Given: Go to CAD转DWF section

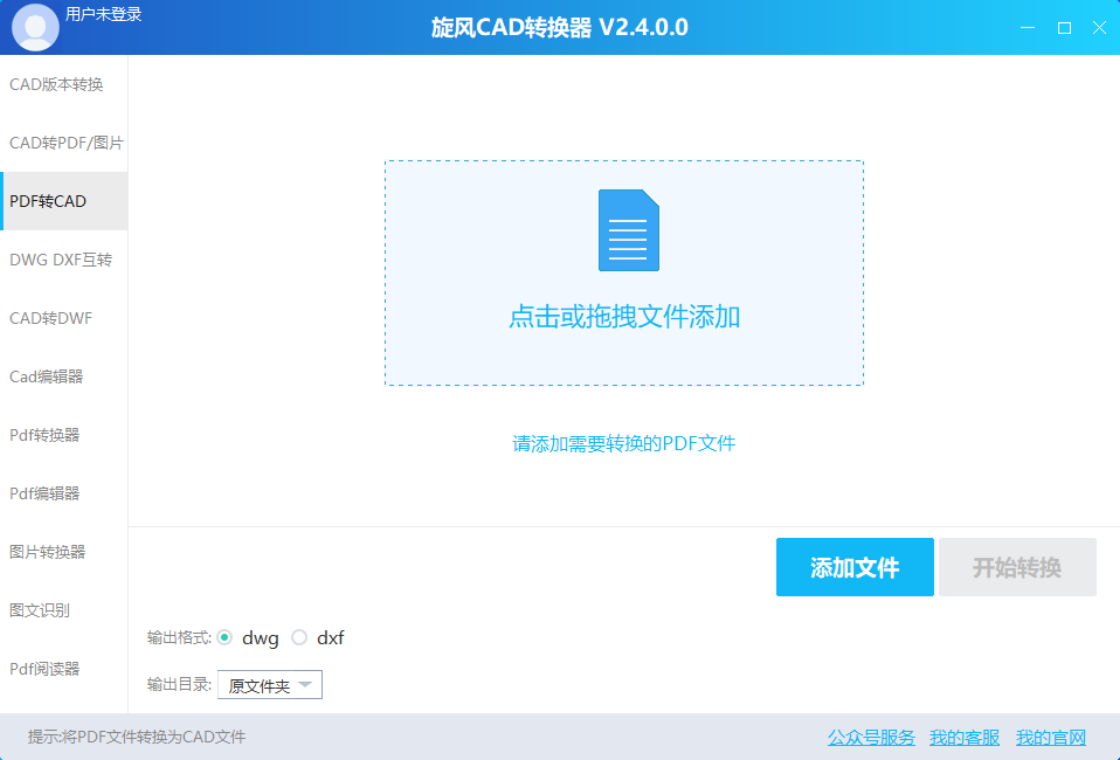Looking at the screenshot, I should (x=64, y=318).
